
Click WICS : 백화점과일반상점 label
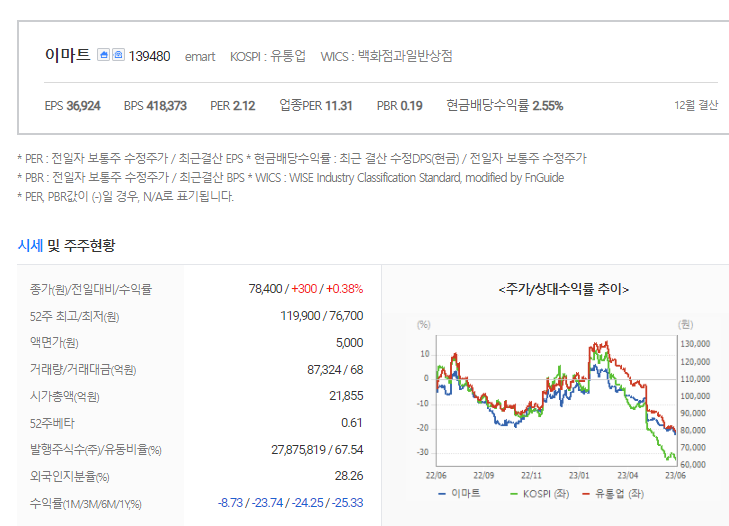(x=386, y=56)
